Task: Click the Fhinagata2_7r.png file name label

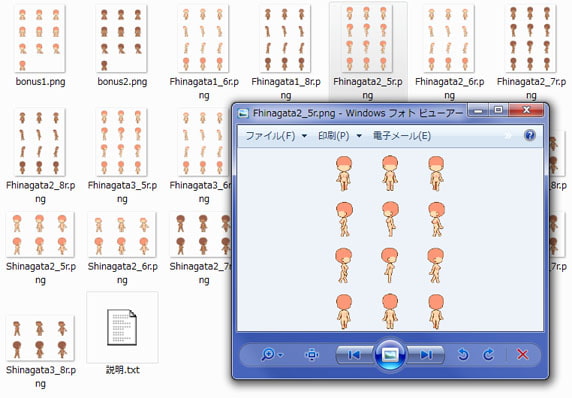Action: [531, 88]
